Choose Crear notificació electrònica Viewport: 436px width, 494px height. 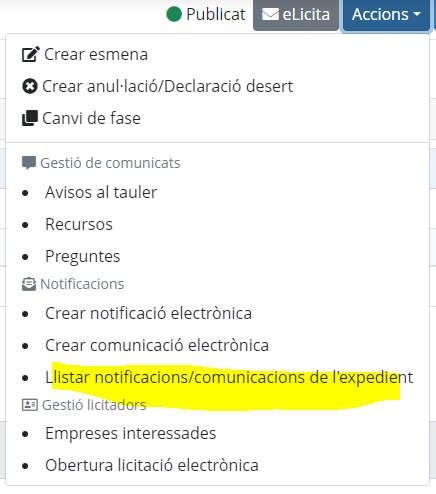click(x=149, y=313)
